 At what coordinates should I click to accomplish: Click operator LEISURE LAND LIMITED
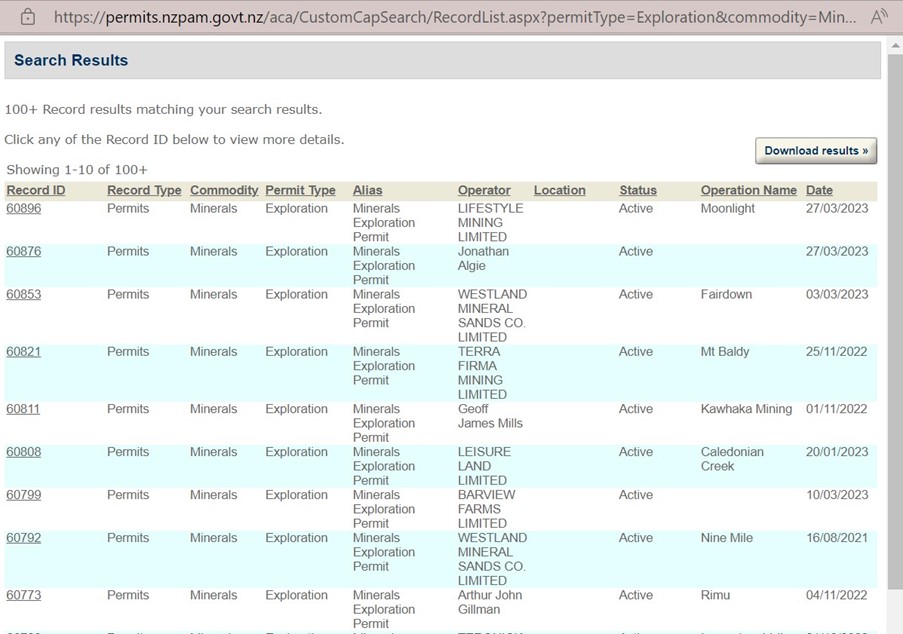(484, 466)
